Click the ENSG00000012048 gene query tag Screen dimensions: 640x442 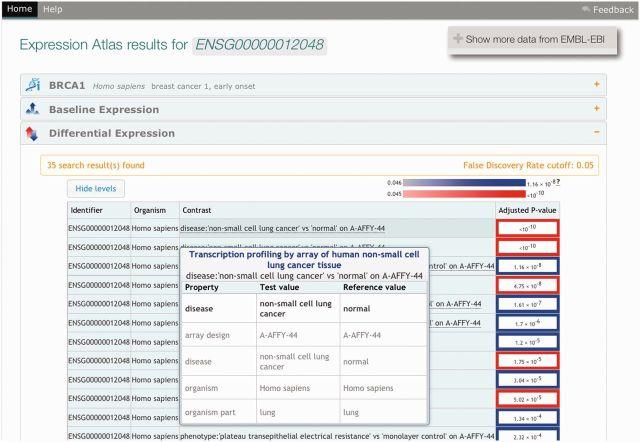coord(260,44)
